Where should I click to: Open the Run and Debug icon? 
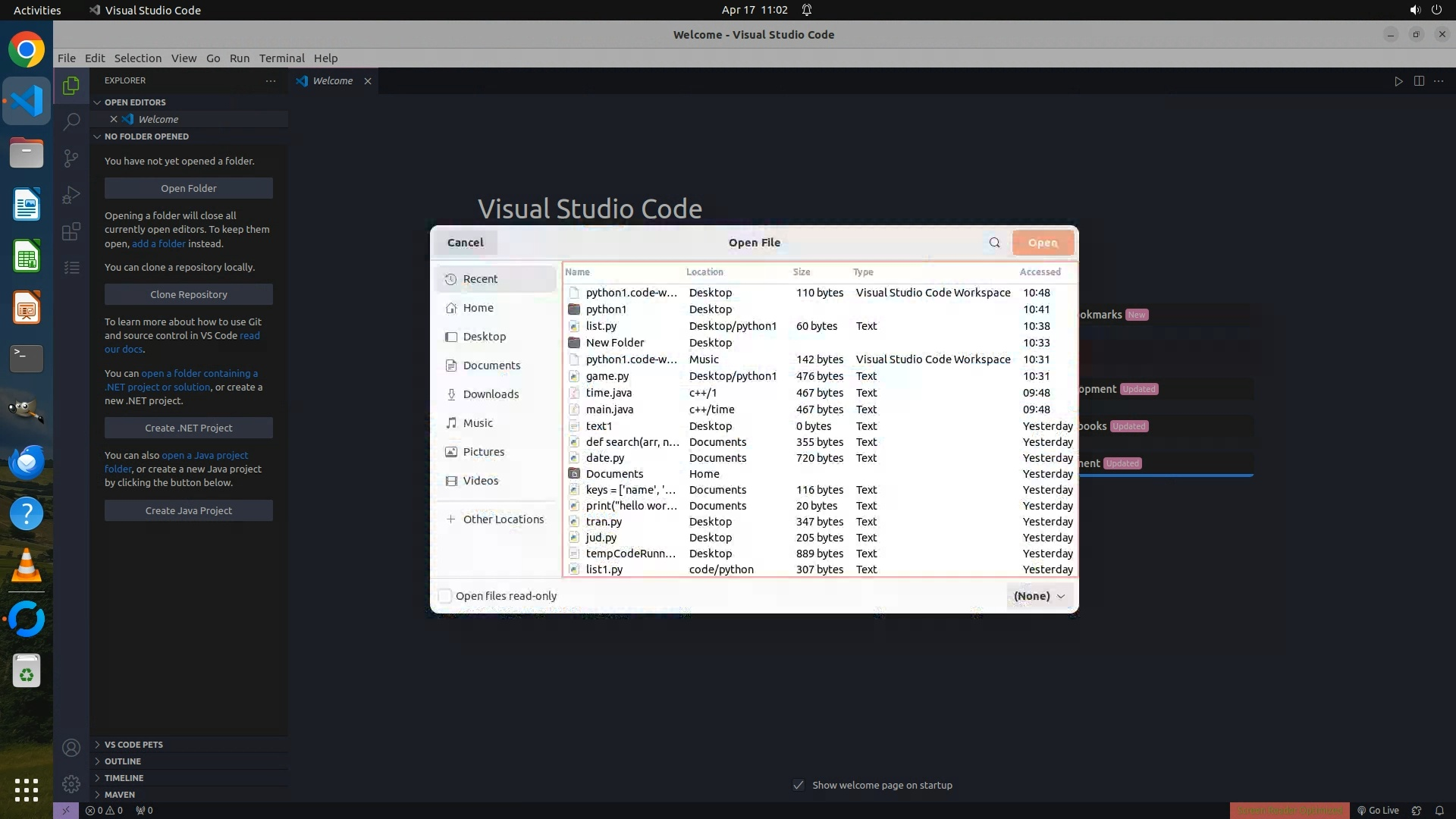[x=71, y=195]
